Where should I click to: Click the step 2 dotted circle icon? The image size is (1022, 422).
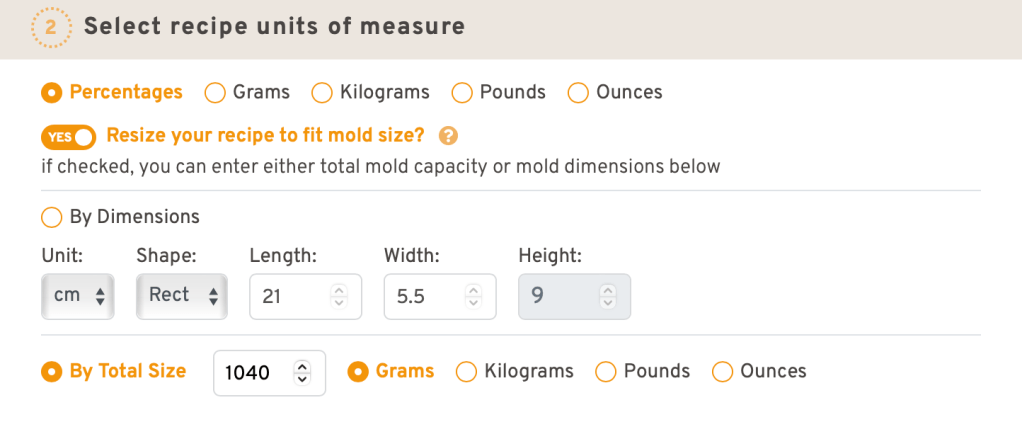[x=51, y=27]
